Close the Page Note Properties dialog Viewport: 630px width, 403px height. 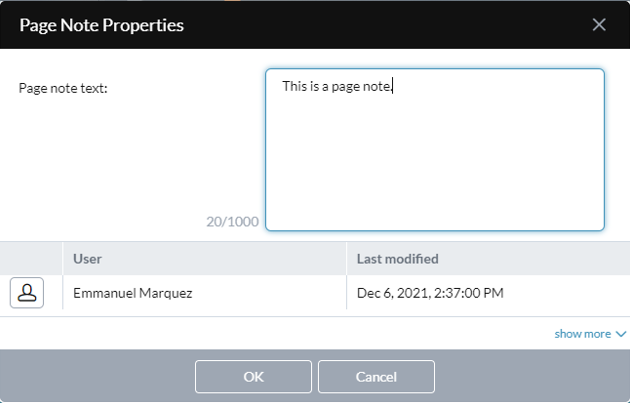tap(599, 25)
